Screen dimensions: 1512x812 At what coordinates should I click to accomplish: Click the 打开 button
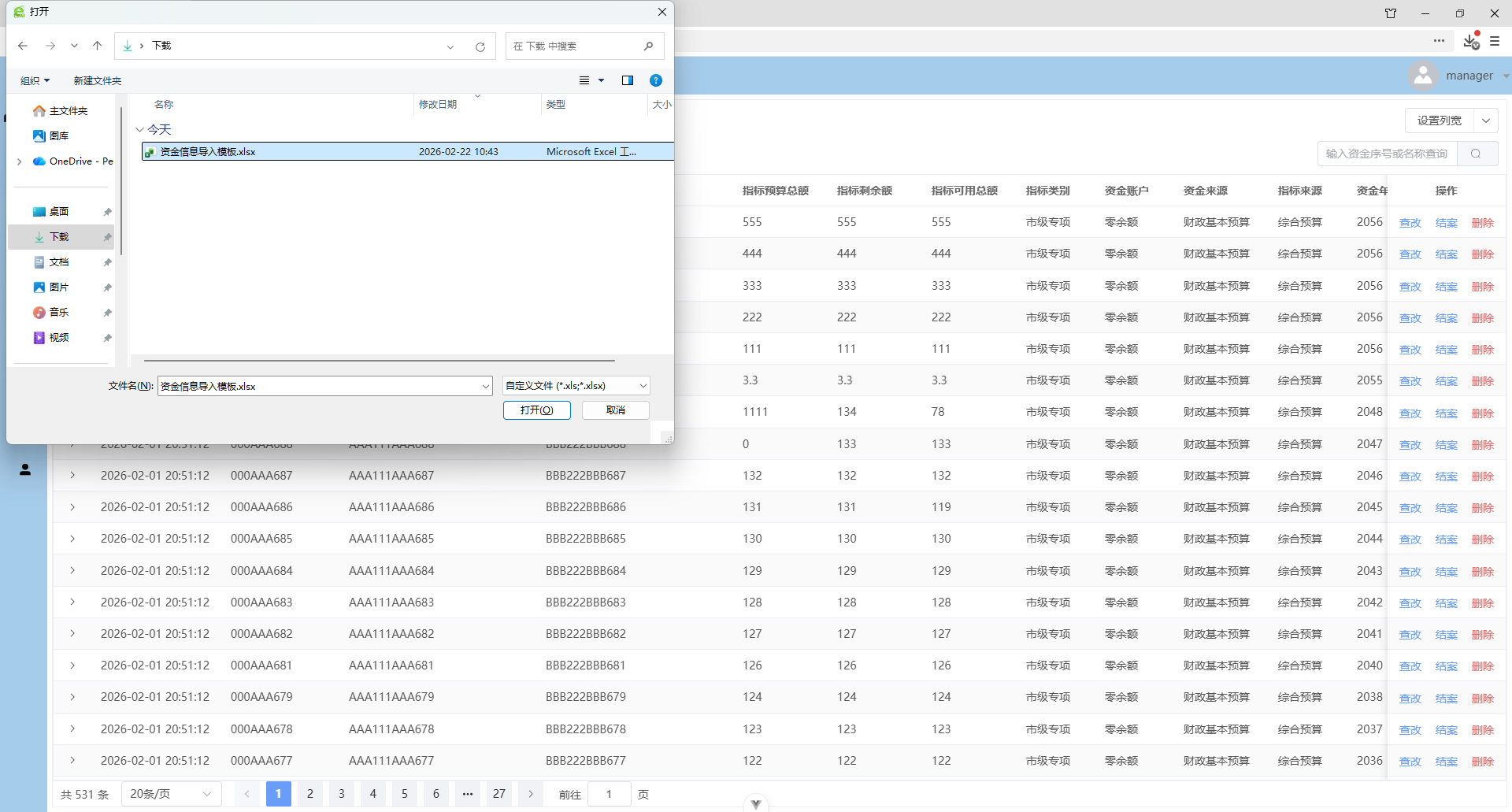[537, 410]
